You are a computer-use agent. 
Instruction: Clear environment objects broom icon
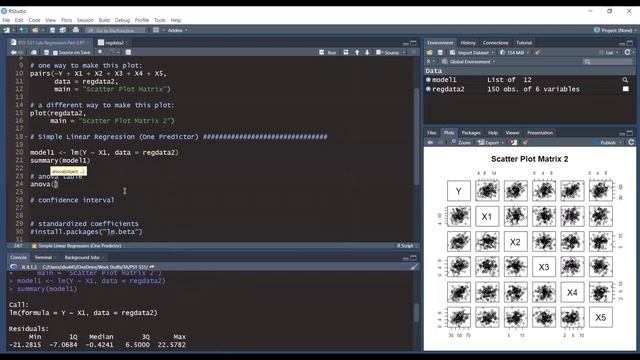point(538,52)
